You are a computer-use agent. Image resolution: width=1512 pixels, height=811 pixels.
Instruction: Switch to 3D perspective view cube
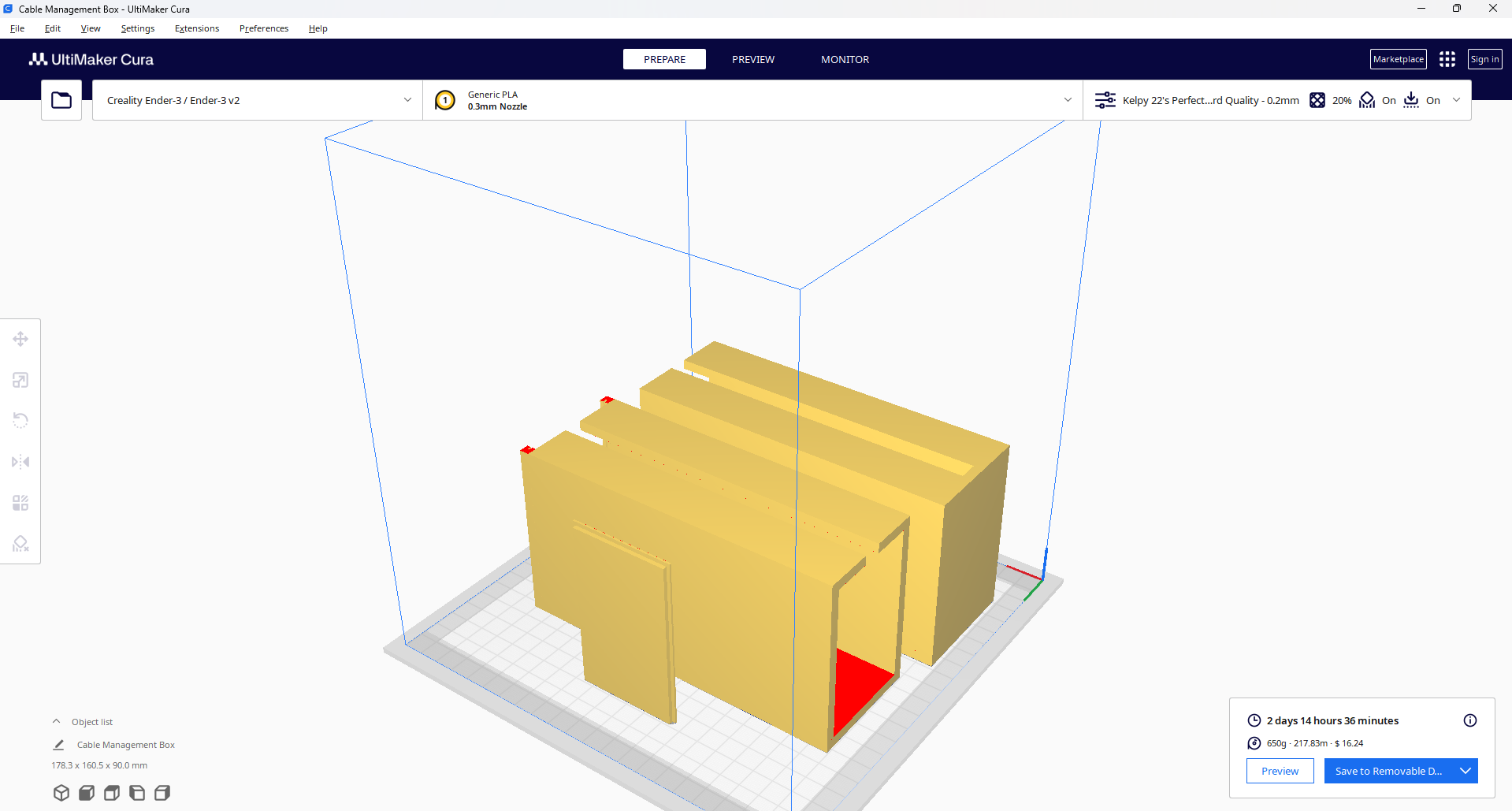(x=61, y=793)
